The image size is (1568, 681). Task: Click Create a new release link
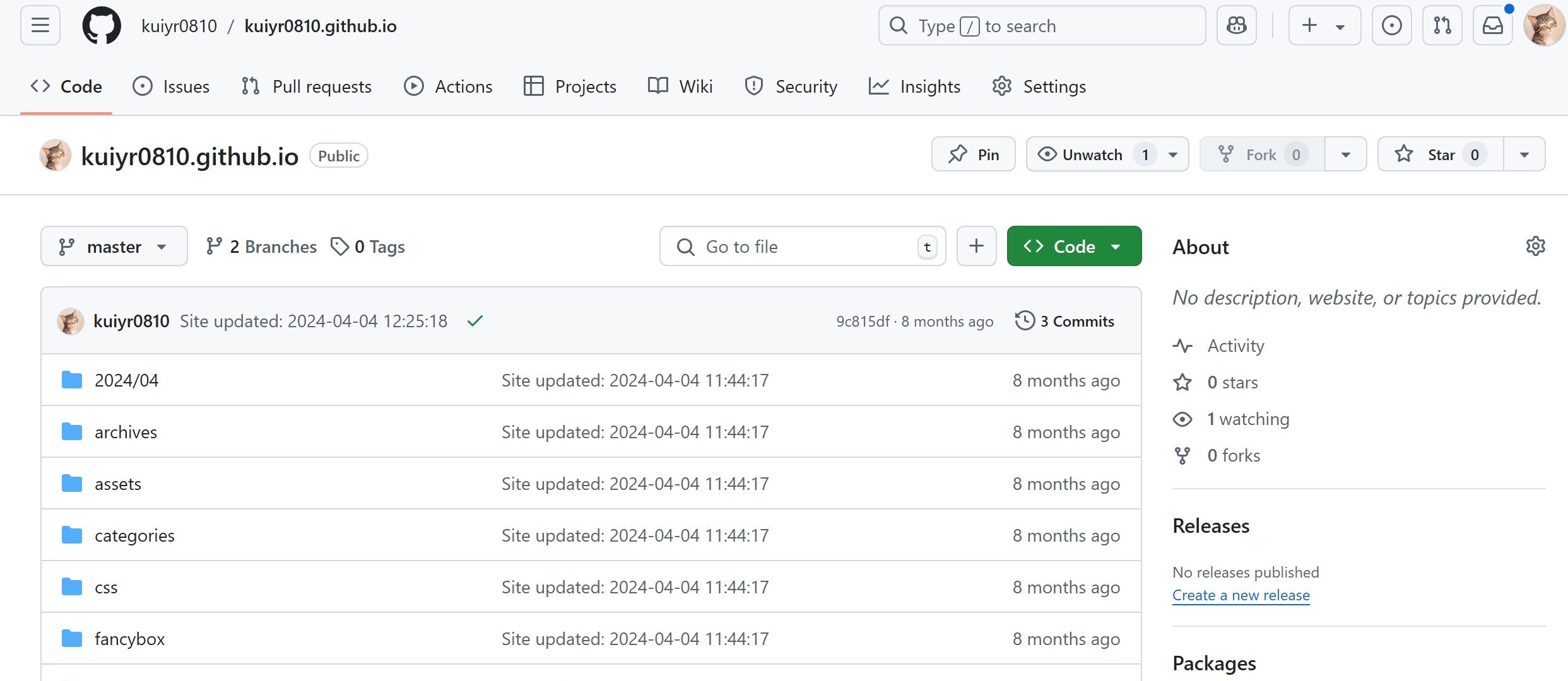point(1241,595)
